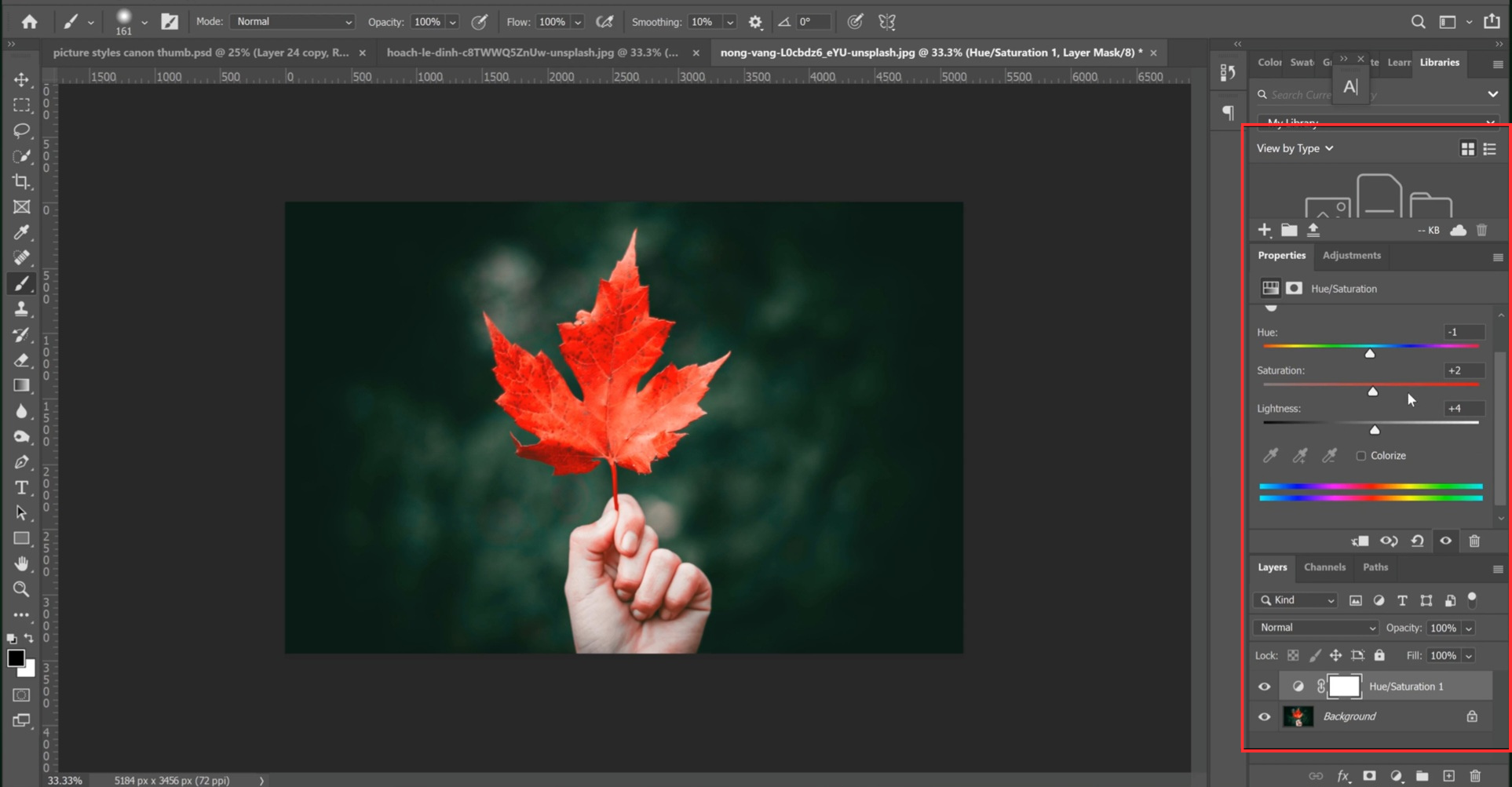The image size is (1512, 787).
Task: Select the Crop tool
Action: pos(21,181)
